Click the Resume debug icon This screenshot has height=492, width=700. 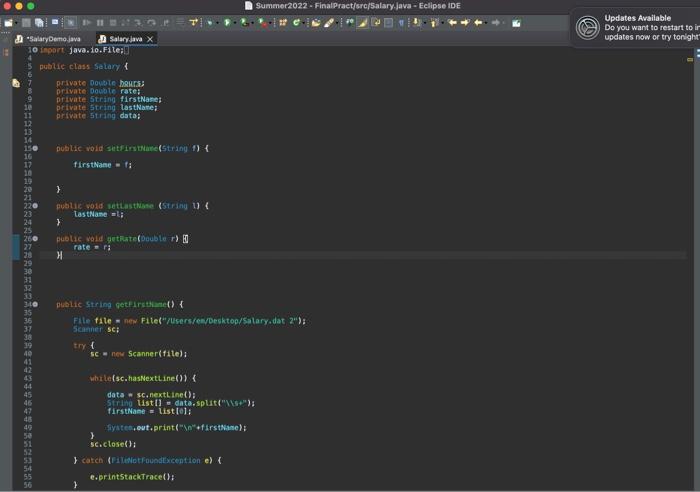(87, 22)
